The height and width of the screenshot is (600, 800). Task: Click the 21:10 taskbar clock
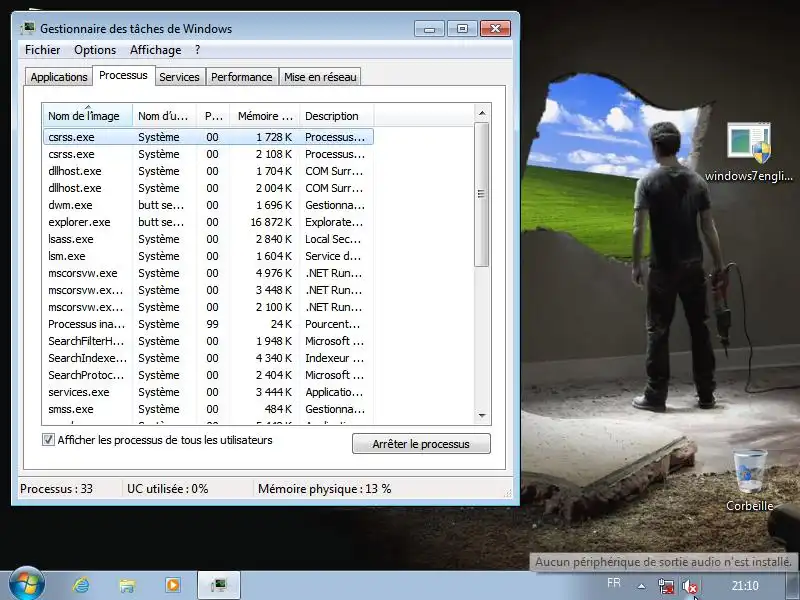click(745, 585)
